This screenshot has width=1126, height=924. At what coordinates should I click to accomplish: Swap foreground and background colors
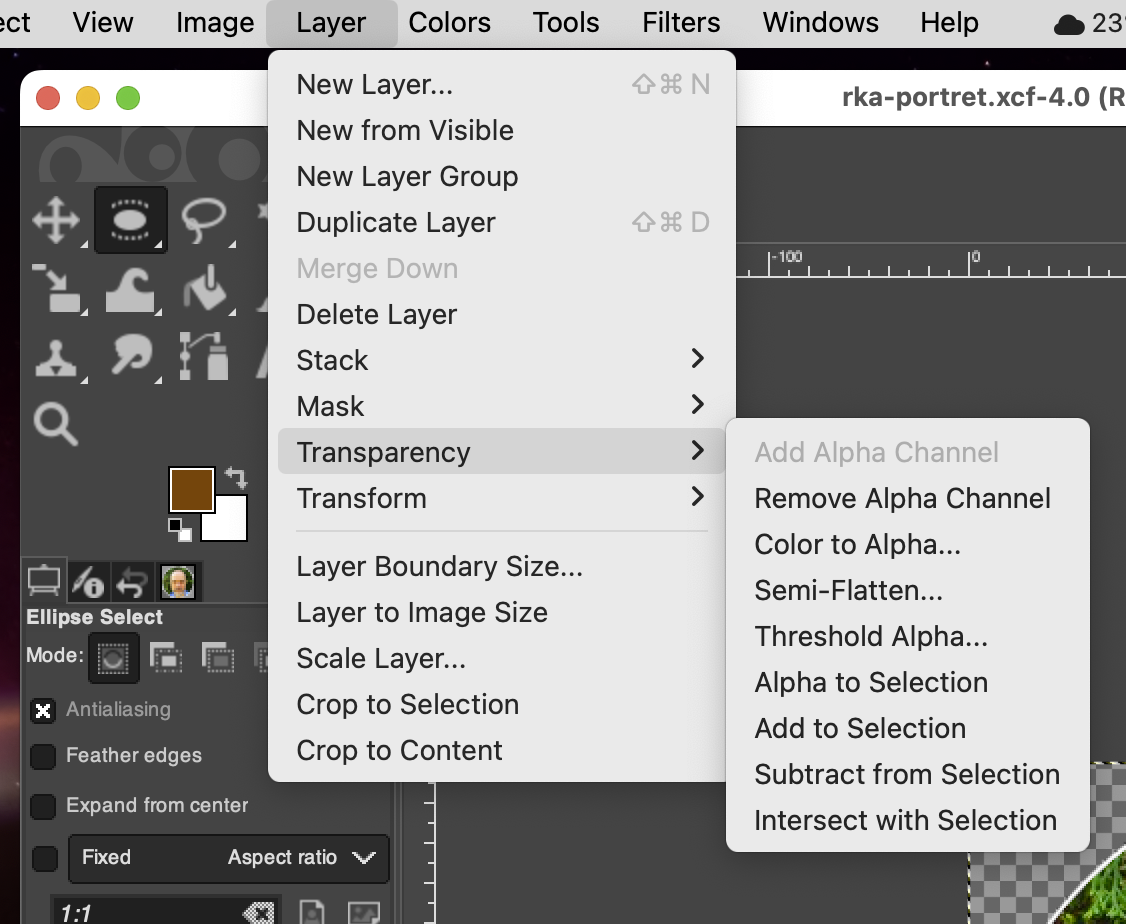click(x=236, y=476)
